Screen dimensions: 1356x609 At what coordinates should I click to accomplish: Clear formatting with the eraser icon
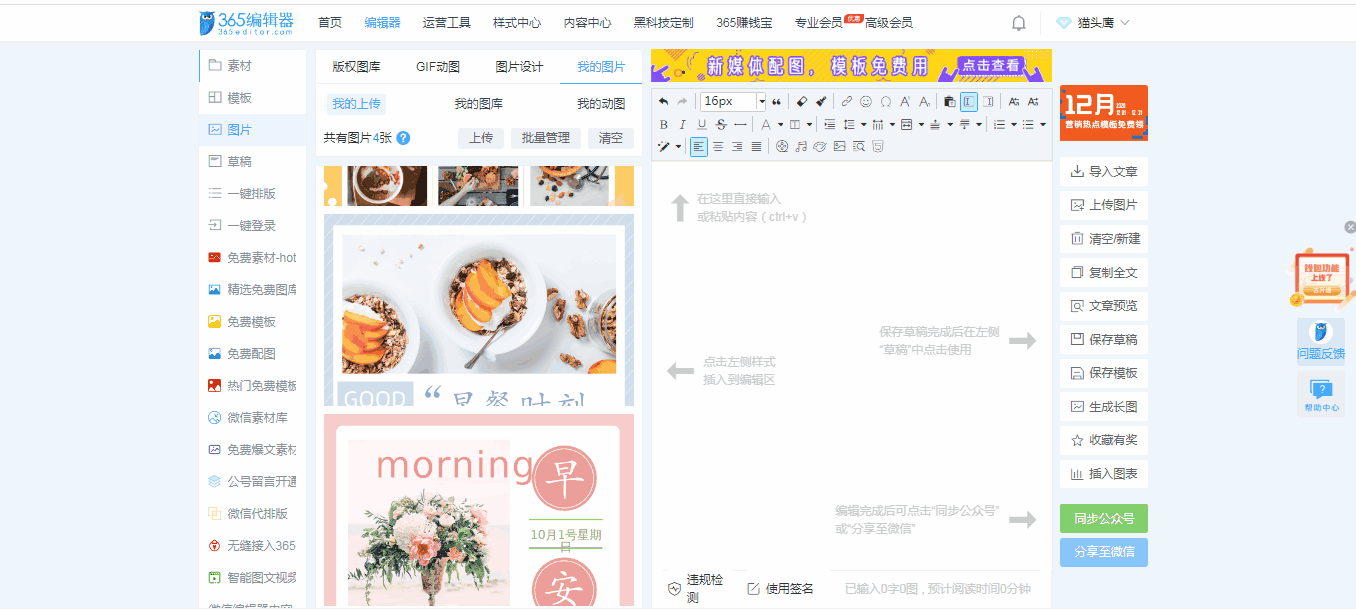tap(802, 102)
